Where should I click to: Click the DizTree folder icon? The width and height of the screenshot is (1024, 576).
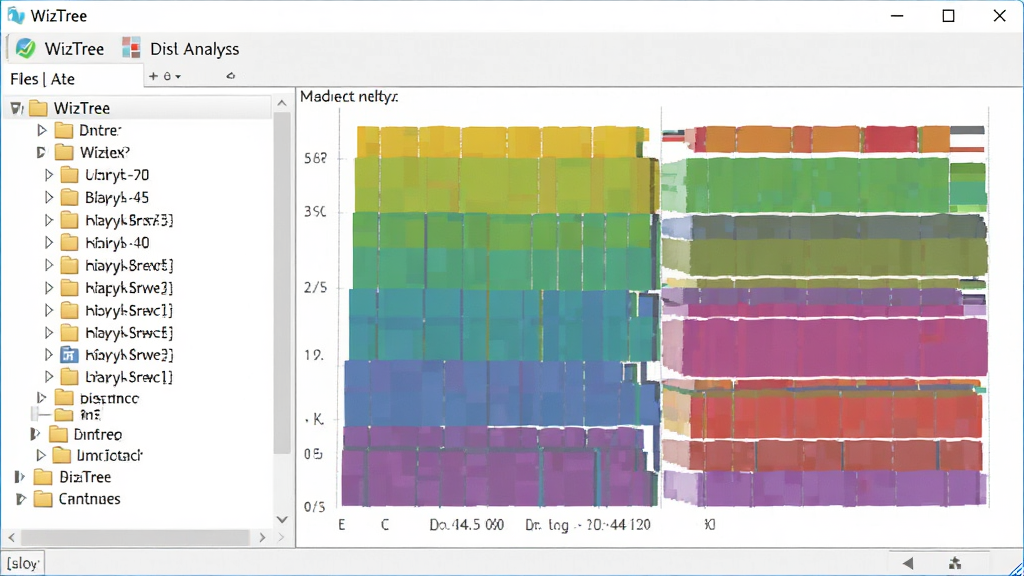43,477
